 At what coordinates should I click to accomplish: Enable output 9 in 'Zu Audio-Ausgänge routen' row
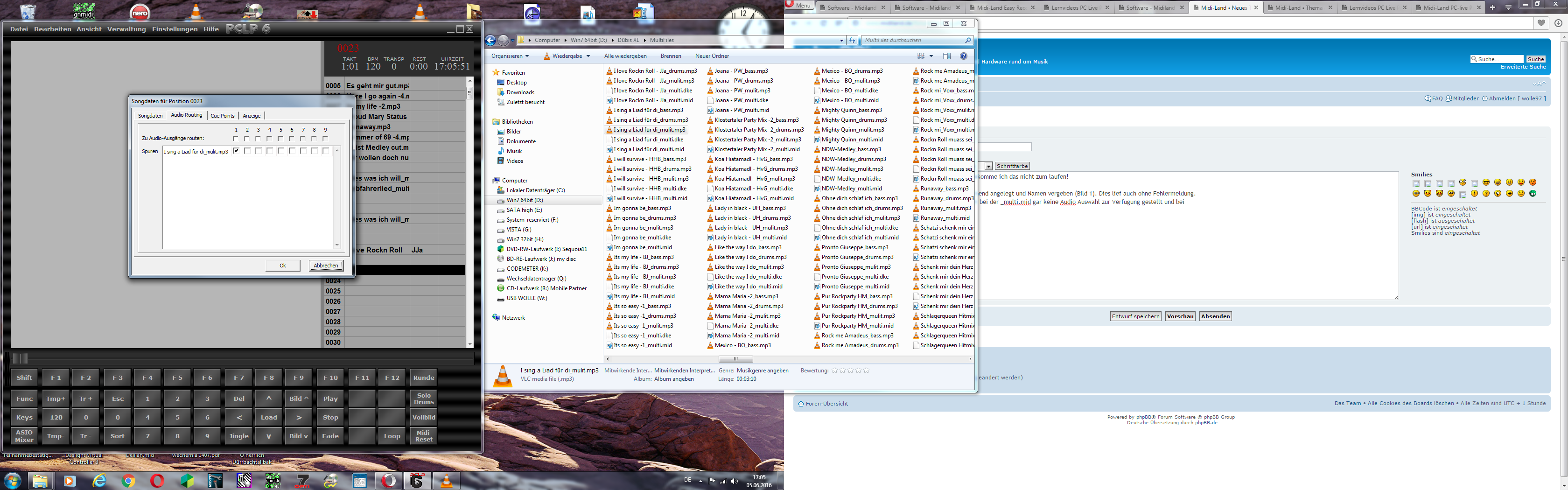(325, 139)
